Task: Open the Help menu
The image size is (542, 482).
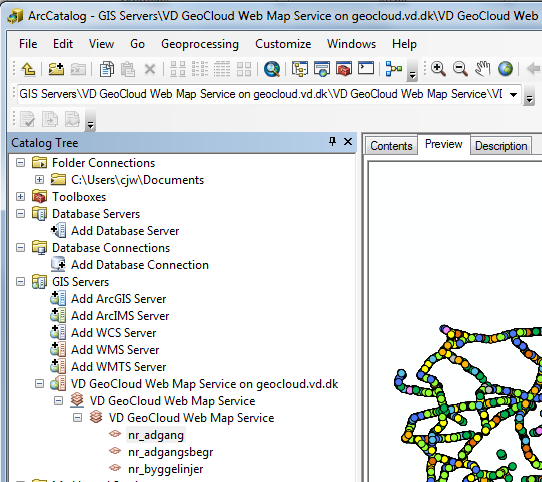Action: coord(404,44)
